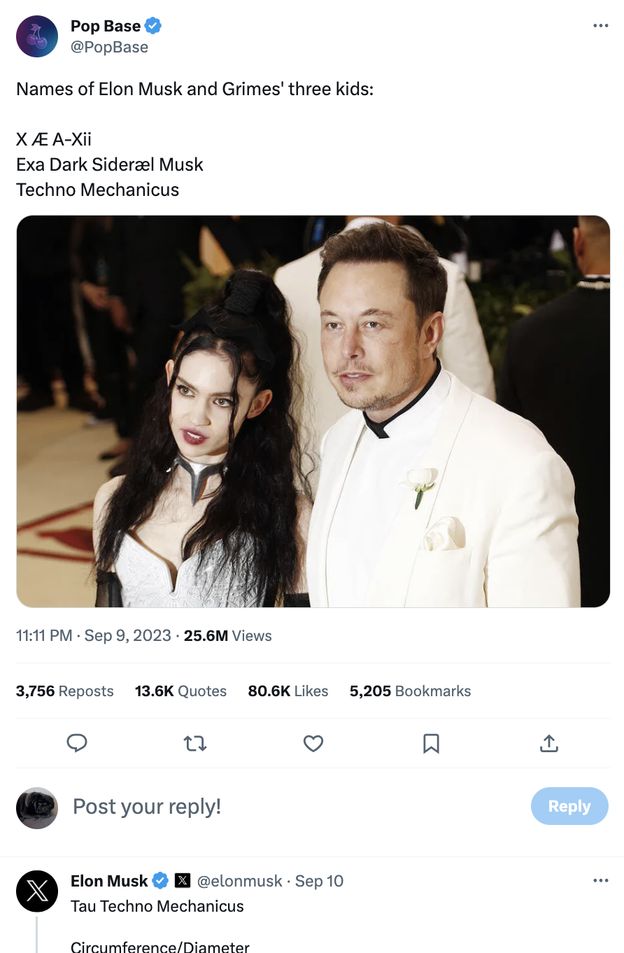This screenshot has width=624, height=953.
Task: Bookmark the post with the bookmark icon
Action: click(x=431, y=743)
